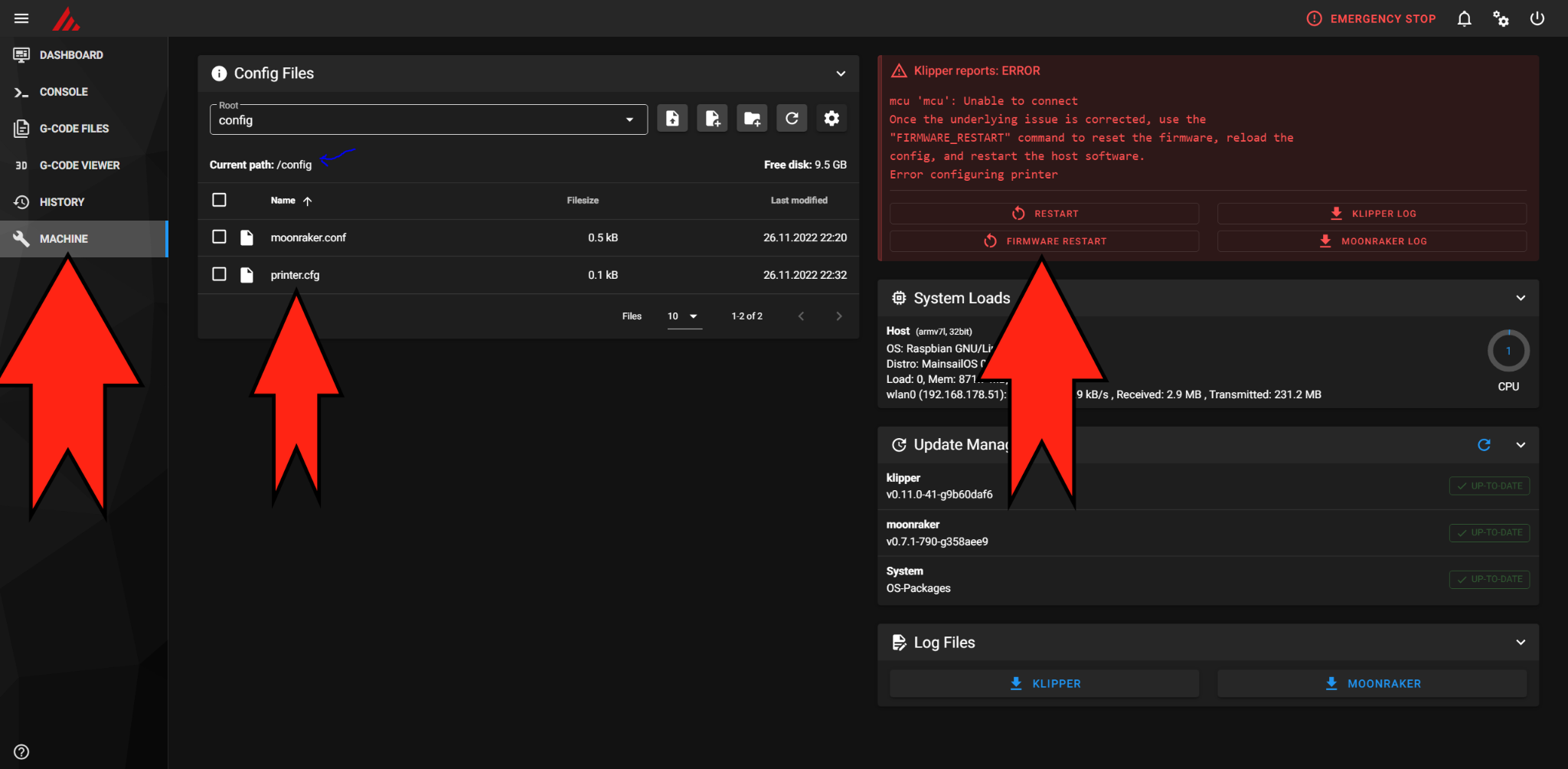Image resolution: width=1568 pixels, height=769 pixels.
Task: Click klipper UP-TO-DATE status button
Action: pyautogui.click(x=1489, y=486)
